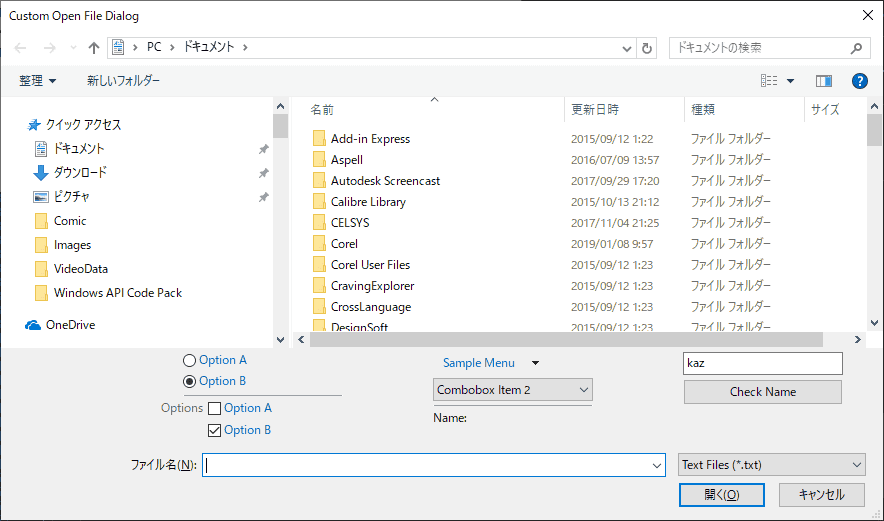Click the Images folder icon in sidebar
This screenshot has height=521, width=884.
pyautogui.click(x=41, y=245)
